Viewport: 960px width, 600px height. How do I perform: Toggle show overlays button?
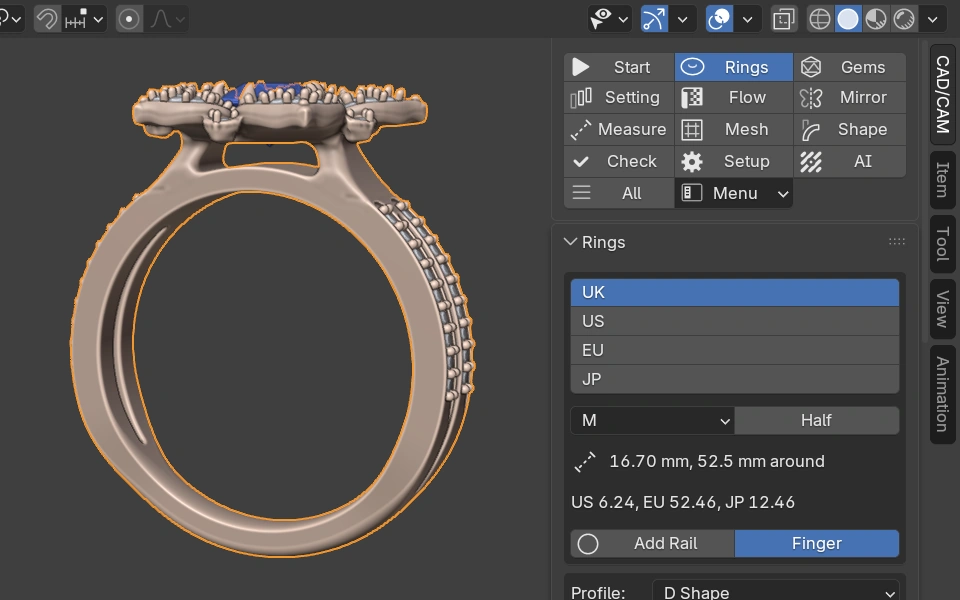pos(719,19)
